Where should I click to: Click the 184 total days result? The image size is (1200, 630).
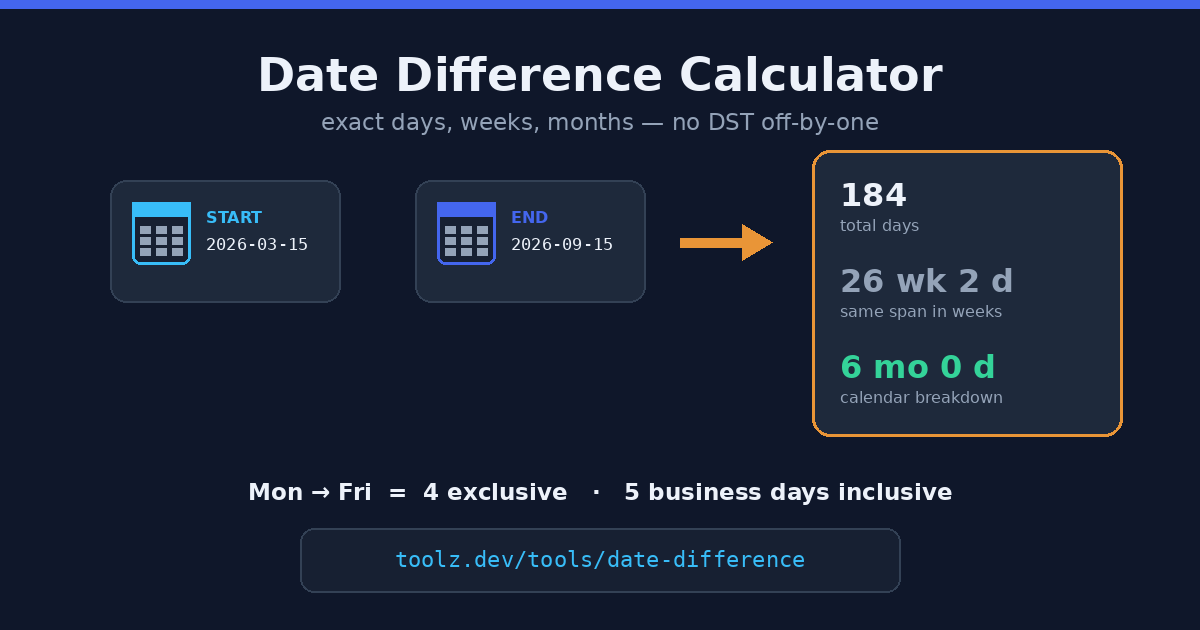pos(873,196)
